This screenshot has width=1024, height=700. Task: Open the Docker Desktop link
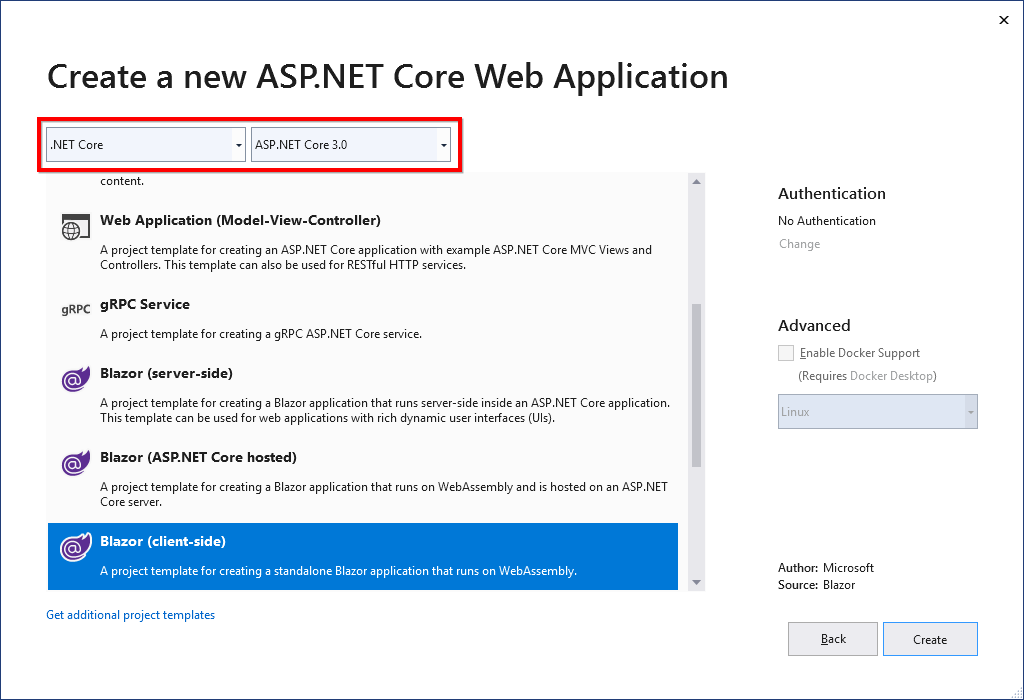891,376
